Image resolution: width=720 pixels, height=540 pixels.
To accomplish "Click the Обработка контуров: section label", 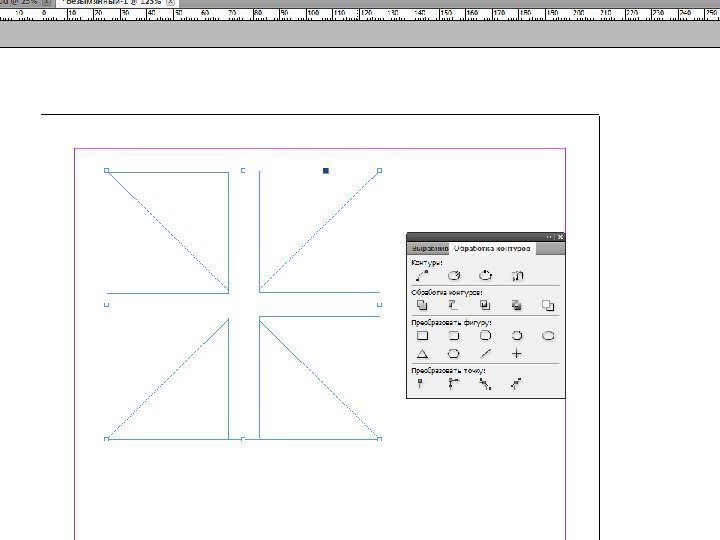I will [x=447, y=292].
